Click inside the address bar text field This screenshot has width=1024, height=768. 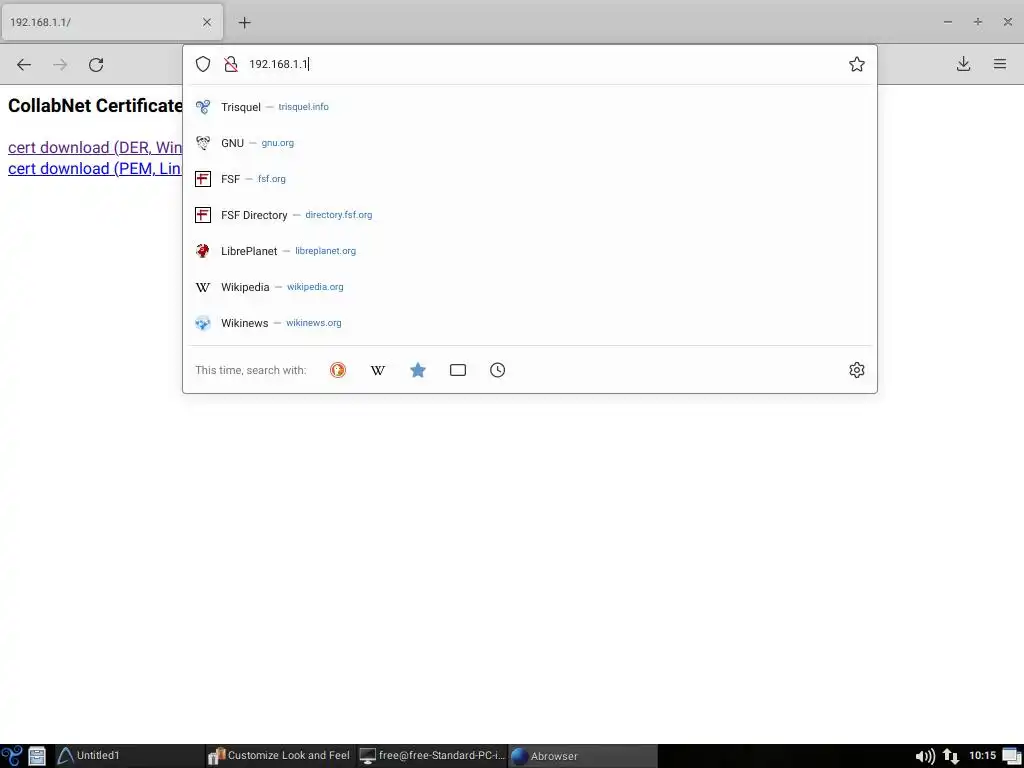coord(542,64)
